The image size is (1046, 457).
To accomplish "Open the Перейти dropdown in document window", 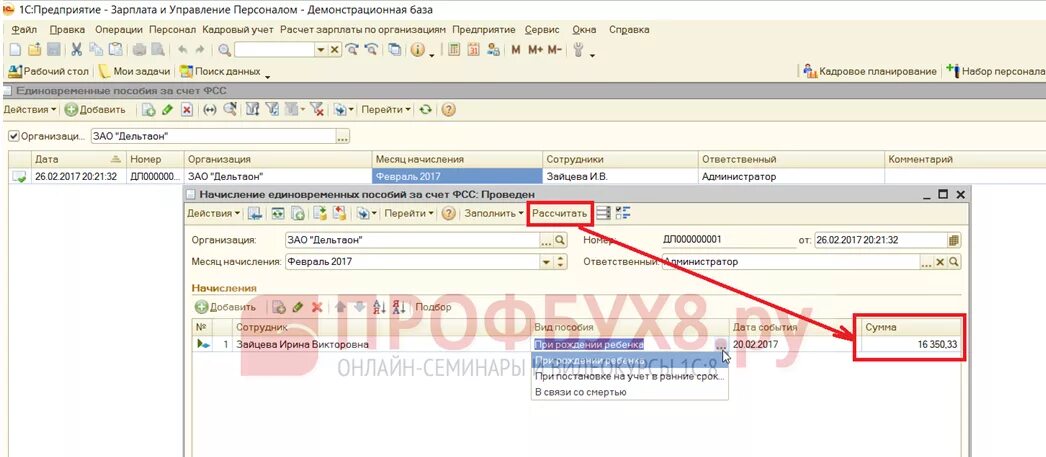I will (409, 213).
